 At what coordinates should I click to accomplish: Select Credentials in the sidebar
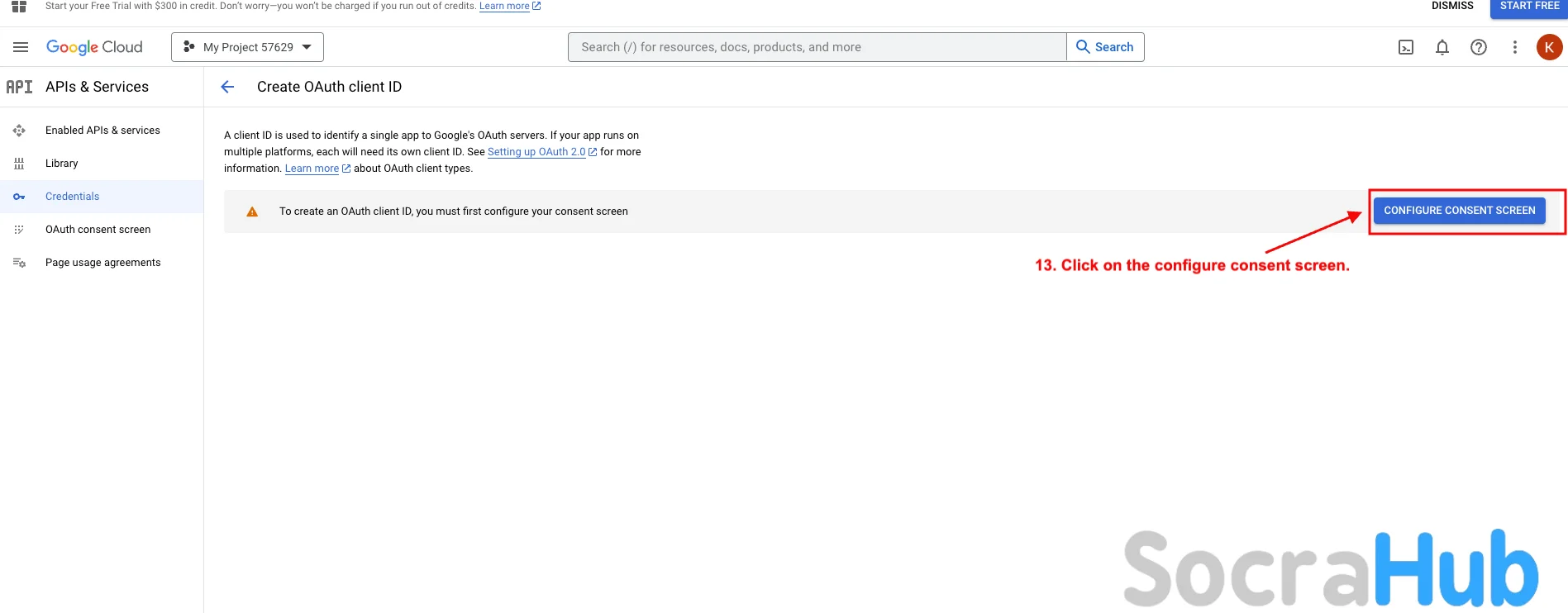(x=73, y=197)
